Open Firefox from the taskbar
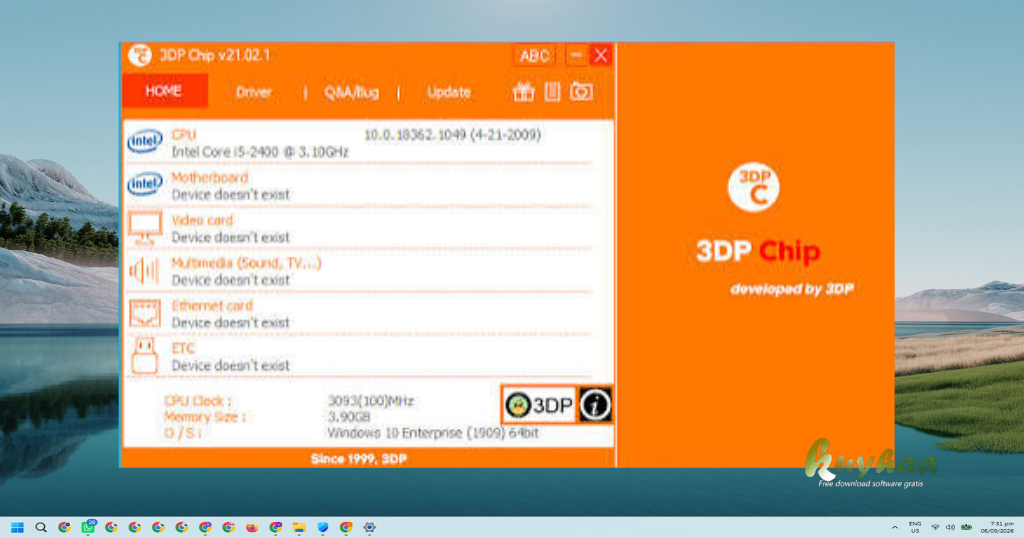1024x538 pixels. pyautogui.click(x=252, y=528)
